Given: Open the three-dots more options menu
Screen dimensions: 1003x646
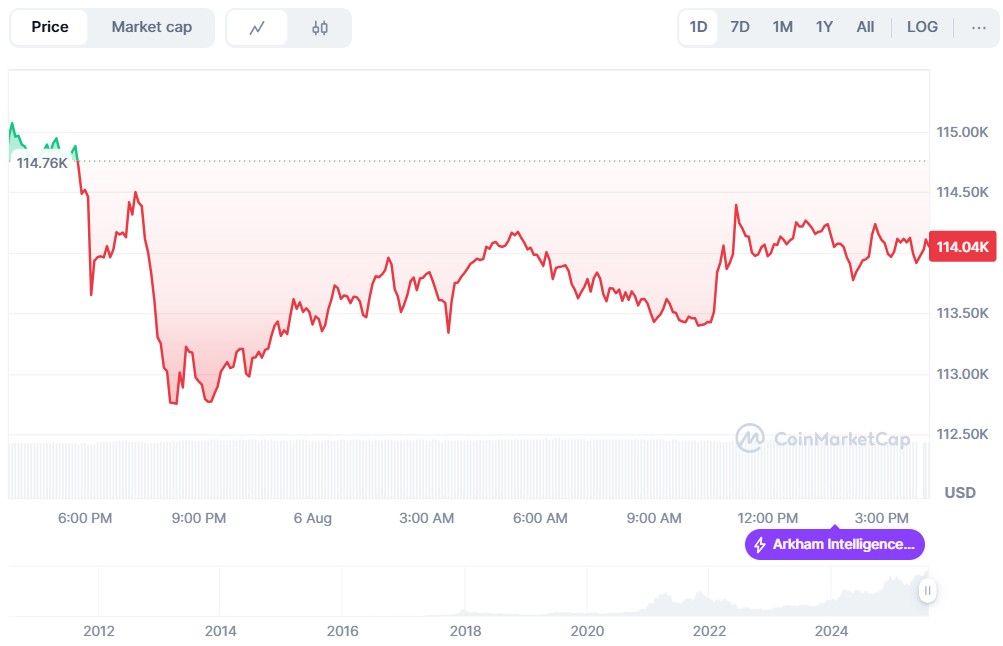Looking at the screenshot, I should [978, 27].
